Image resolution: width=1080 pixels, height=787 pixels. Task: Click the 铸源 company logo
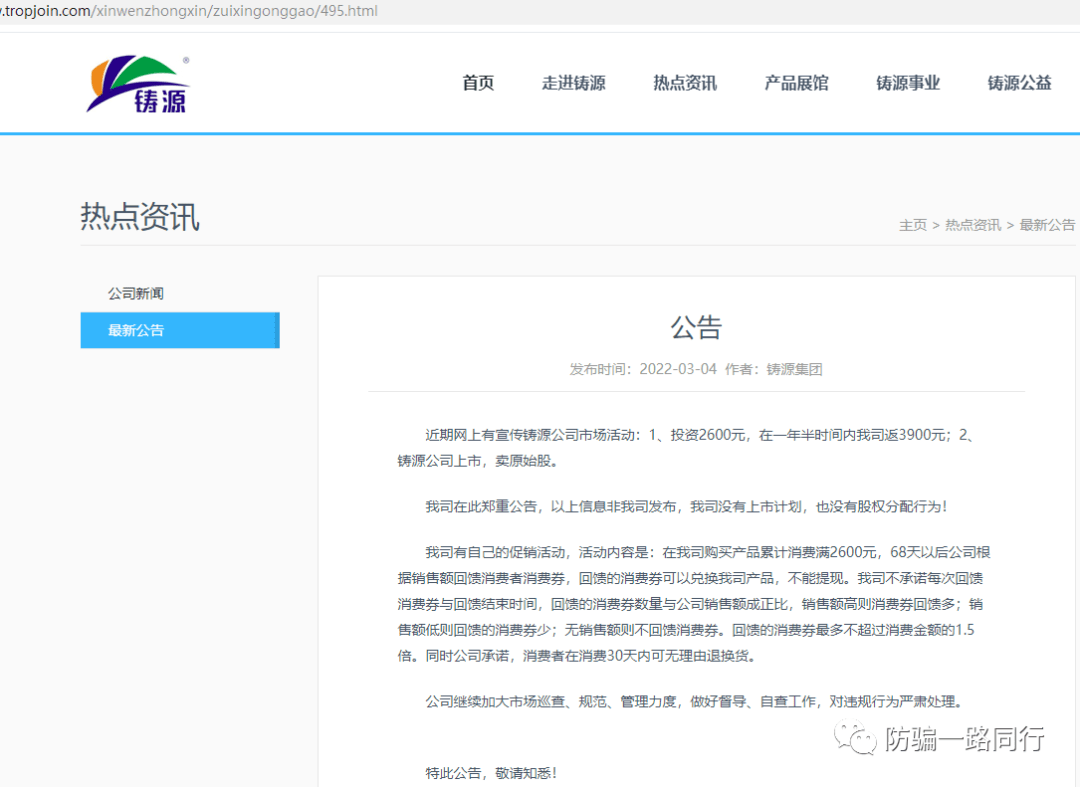pyautogui.click(x=138, y=84)
